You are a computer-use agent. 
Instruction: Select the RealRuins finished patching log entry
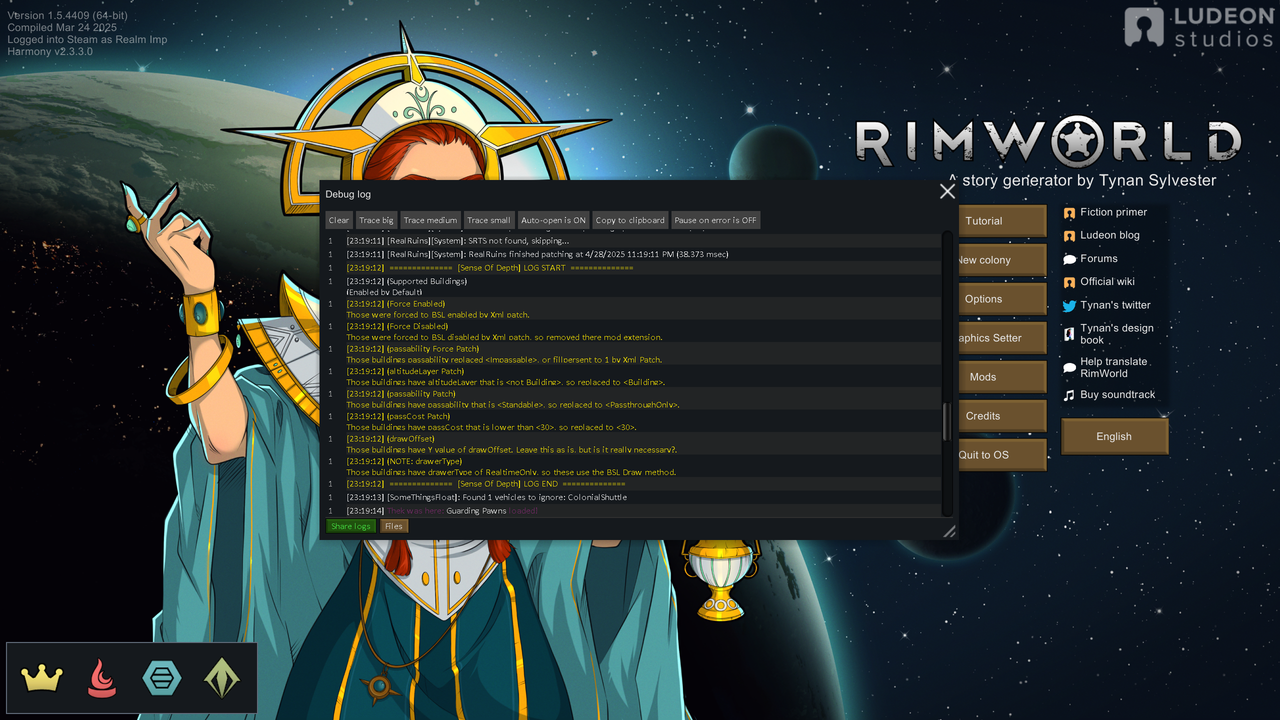(634, 254)
